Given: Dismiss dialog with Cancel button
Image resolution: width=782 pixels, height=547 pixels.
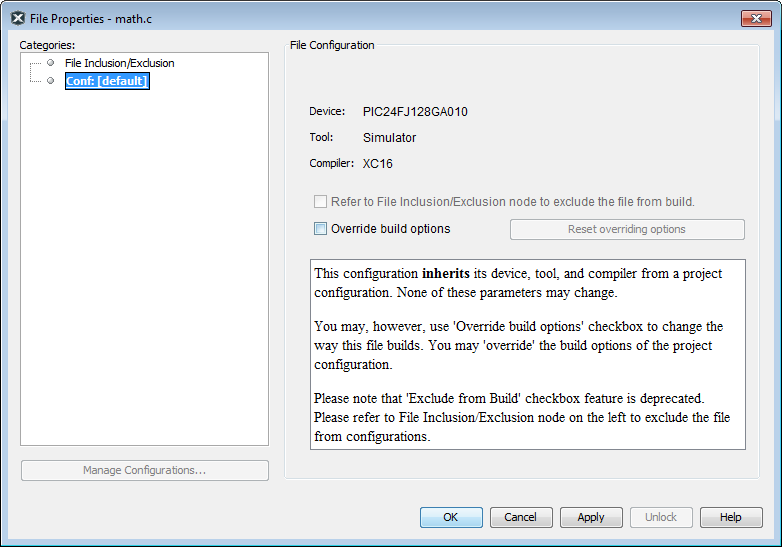Looking at the screenshot, I should point(521,517).
